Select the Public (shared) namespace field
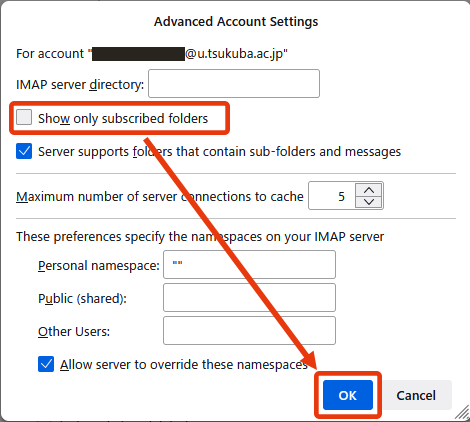The height and width of the screenshot is (422, 470). tap(249, 298)
